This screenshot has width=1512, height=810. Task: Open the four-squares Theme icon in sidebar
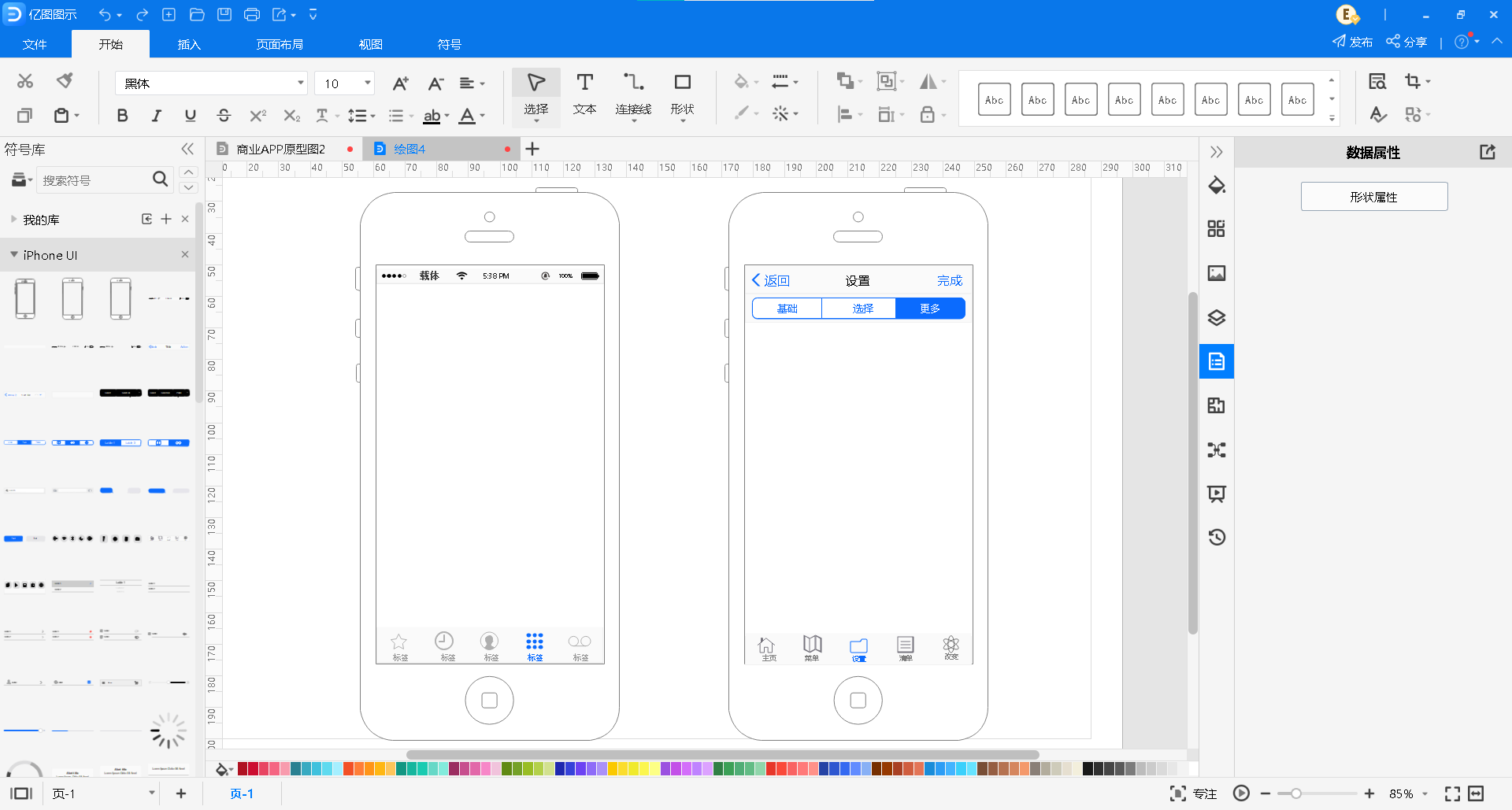(x=1217, y=229)
